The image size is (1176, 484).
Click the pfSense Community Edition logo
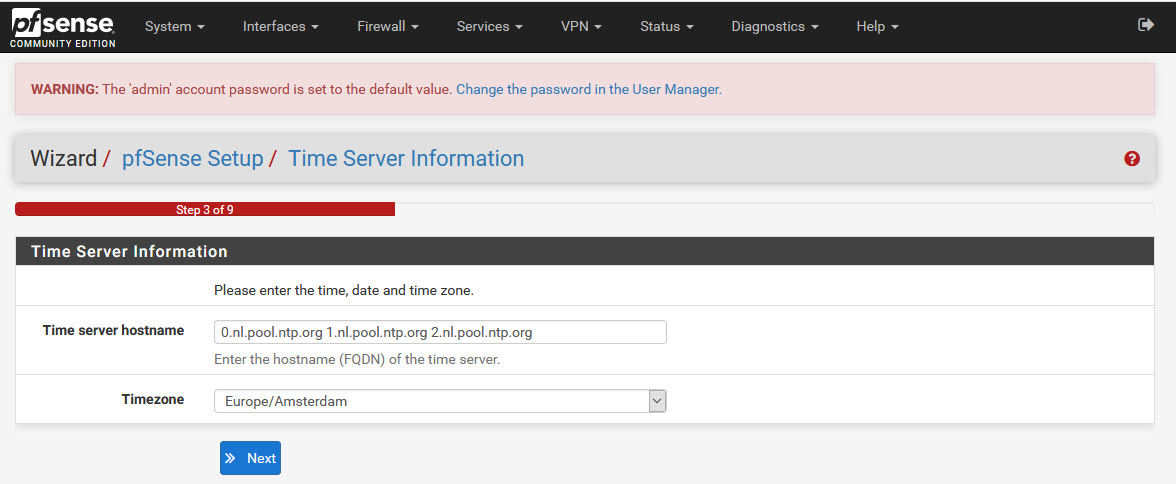[x=63, y=29]
